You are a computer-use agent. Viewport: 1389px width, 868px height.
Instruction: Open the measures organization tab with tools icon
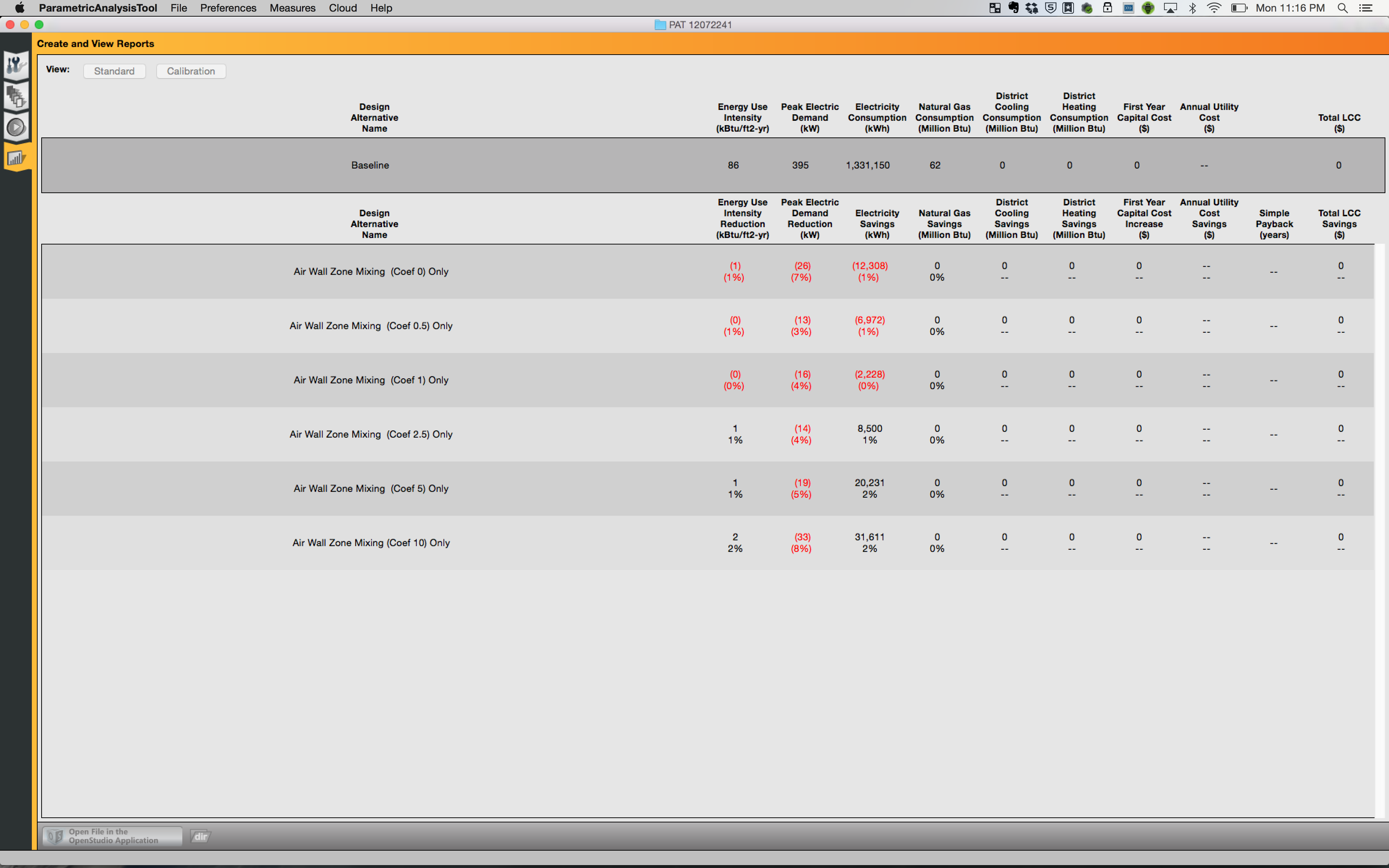(16, 65)
